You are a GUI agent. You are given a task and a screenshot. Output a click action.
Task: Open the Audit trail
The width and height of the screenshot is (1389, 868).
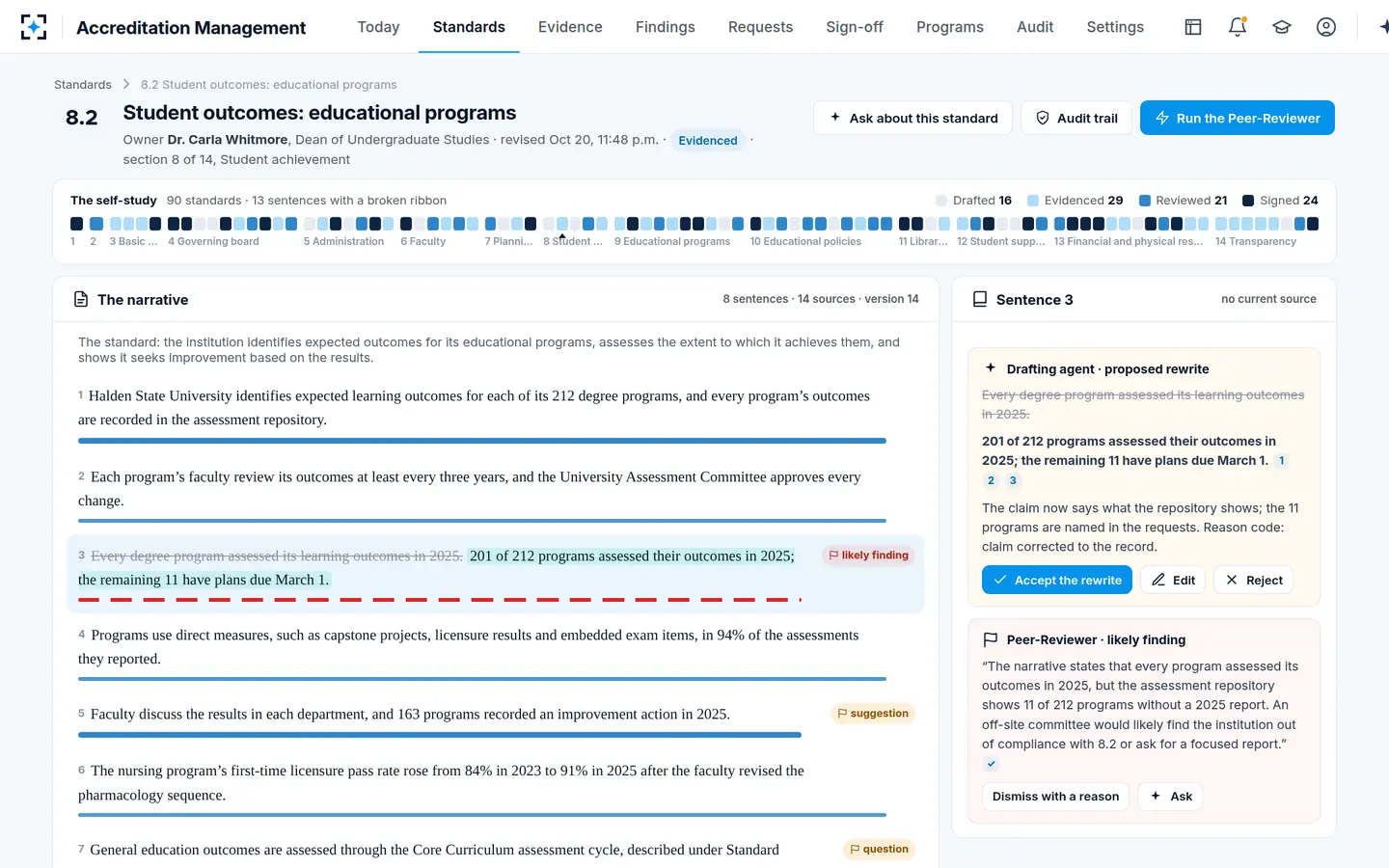pyautogui.click(x=1076, y=118)
